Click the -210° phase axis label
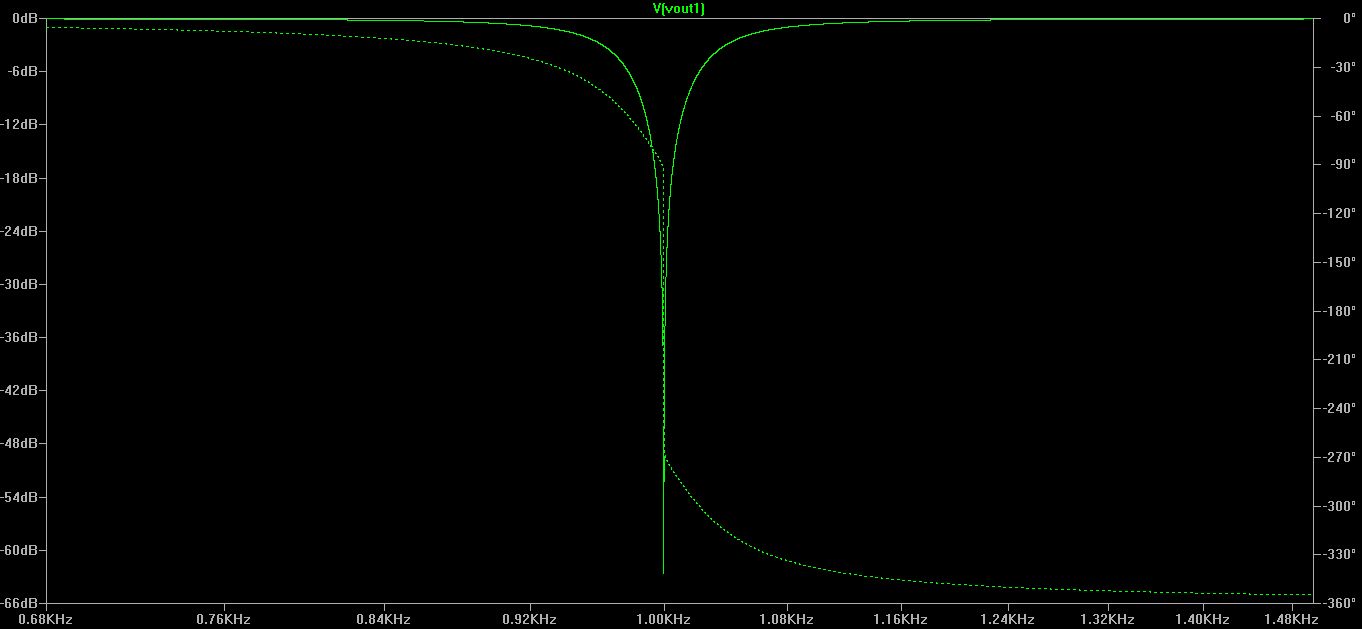Image resolution: width=1362 pixels, height=629 pixels. click(1340, 359)
